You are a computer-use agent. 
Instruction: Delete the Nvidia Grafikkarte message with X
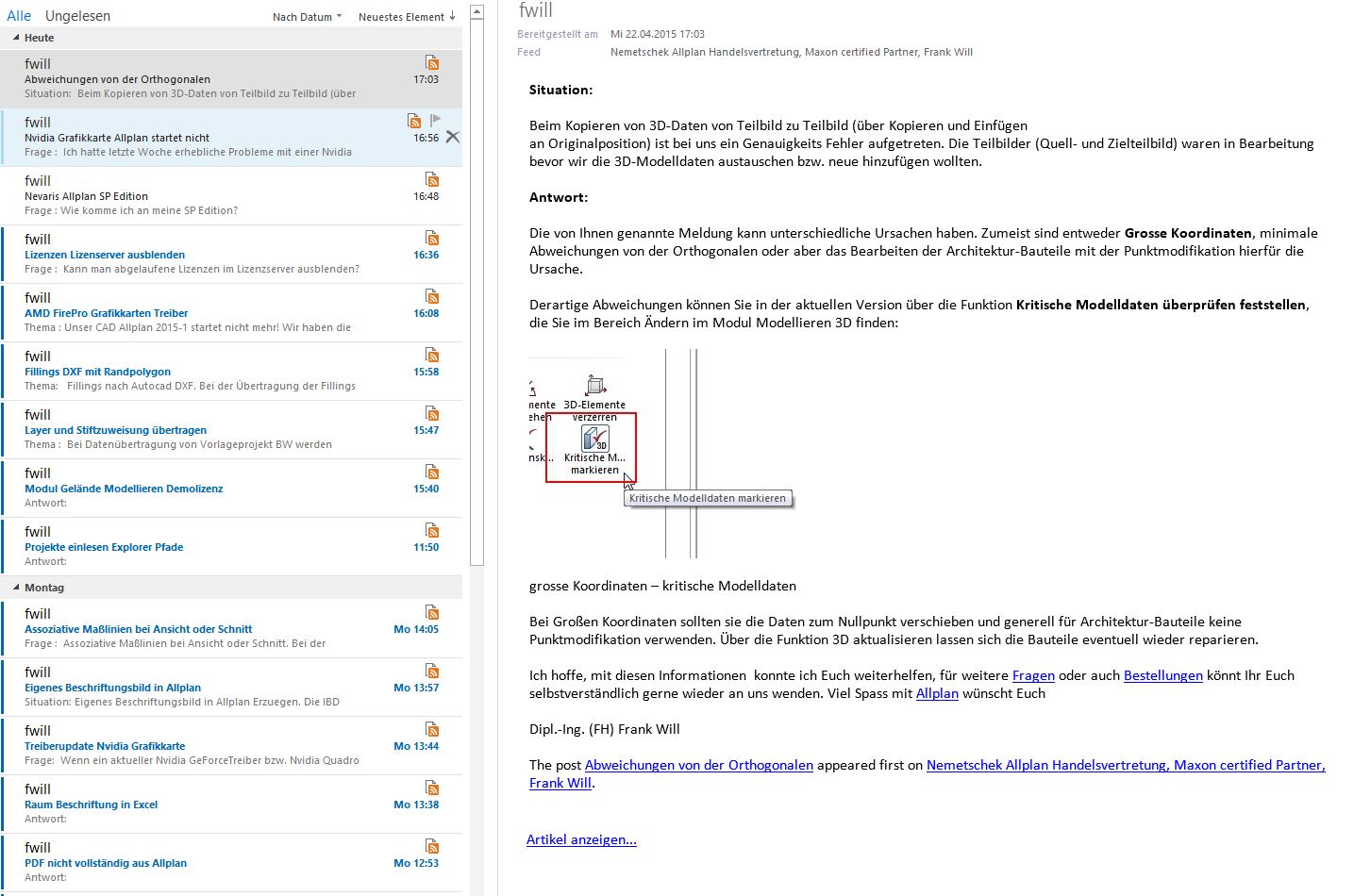click(x=453, y=137)
